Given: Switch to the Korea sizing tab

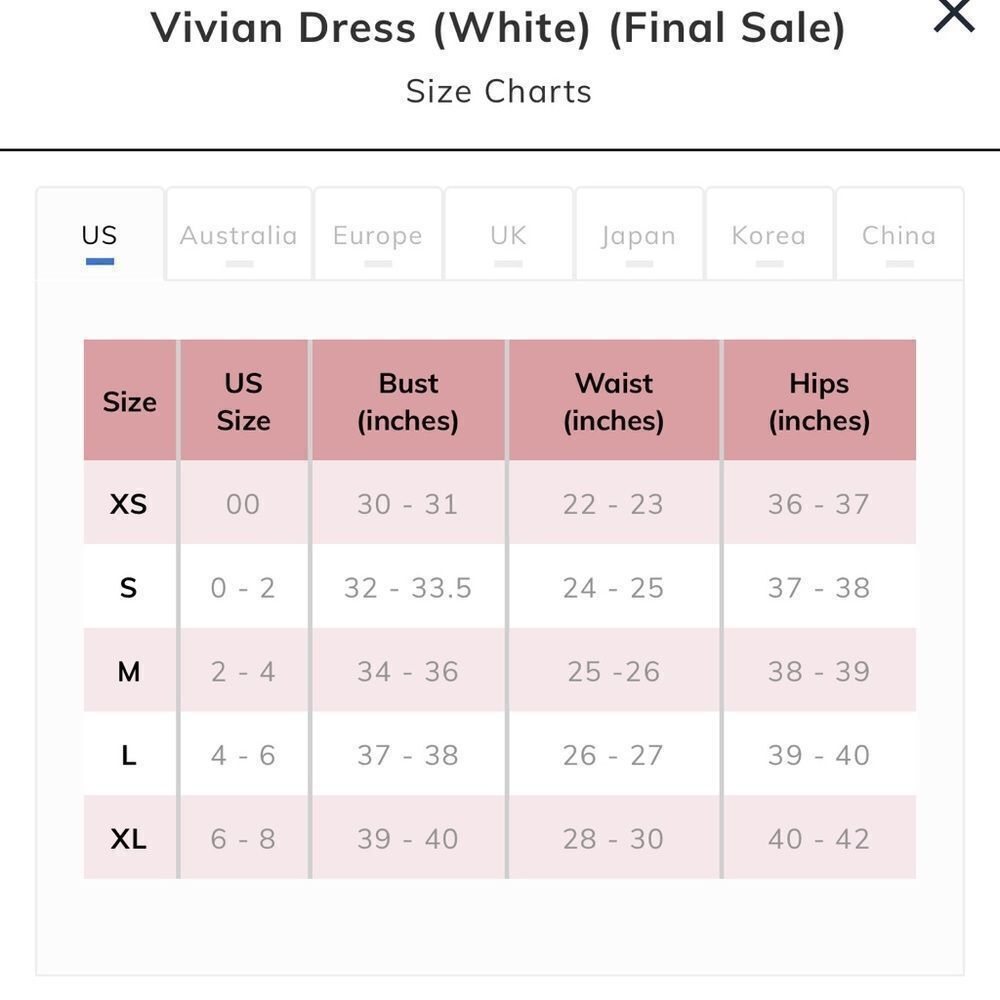Looking at the screenshot, I should 767,235.
